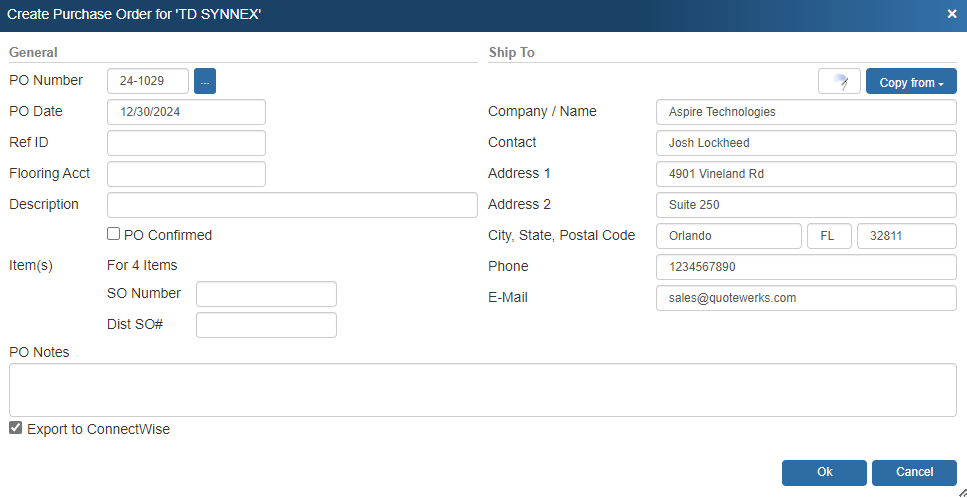Click the Flooring Acct text field
The image size is (967, 498).
(186, 174)
